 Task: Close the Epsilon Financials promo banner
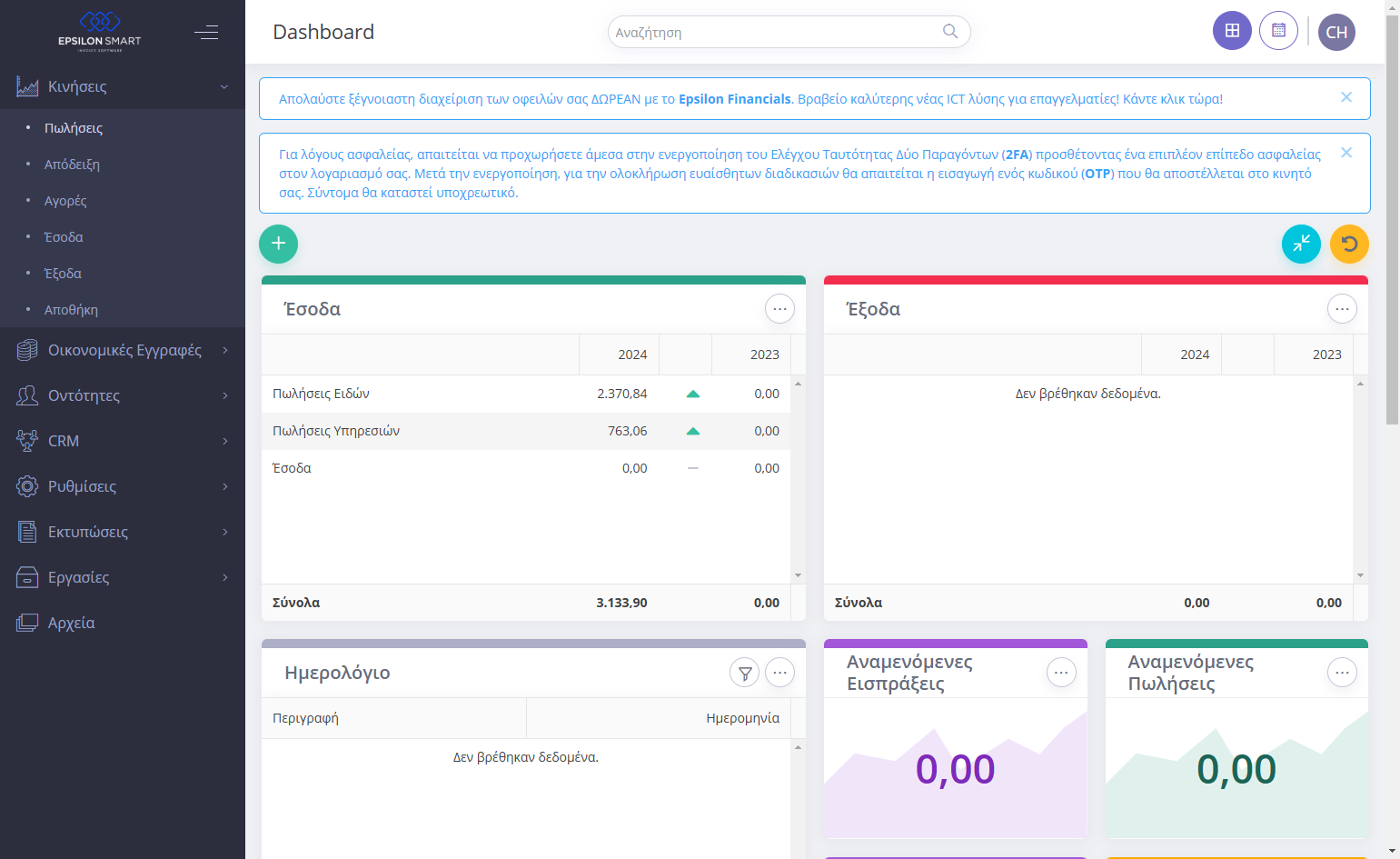[x=1346, y=97]
